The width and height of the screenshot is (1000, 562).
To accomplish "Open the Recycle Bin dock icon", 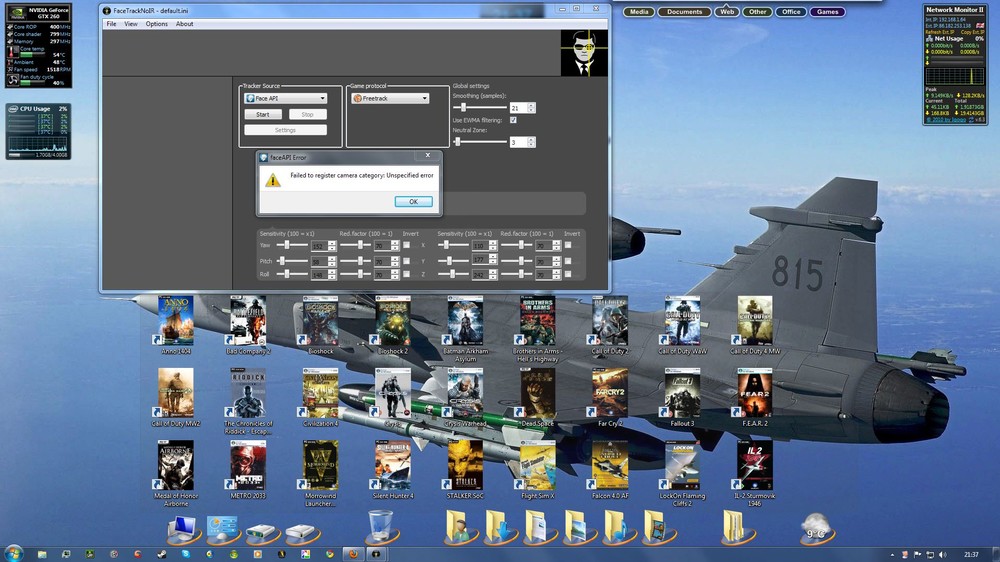I will 380,528.
